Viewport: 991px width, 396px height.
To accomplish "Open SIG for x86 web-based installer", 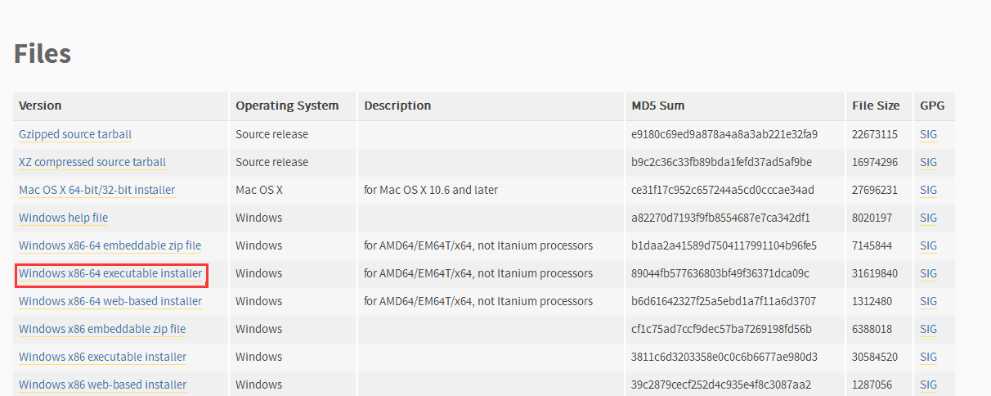I will click(928, 385).
